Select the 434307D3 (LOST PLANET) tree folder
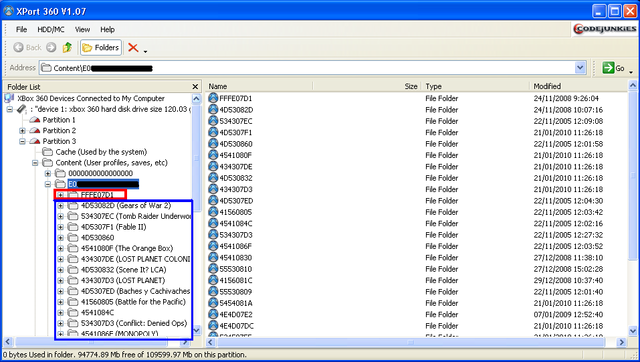The width and height of the screenshot is (640, 362). [x=123, y=280]
